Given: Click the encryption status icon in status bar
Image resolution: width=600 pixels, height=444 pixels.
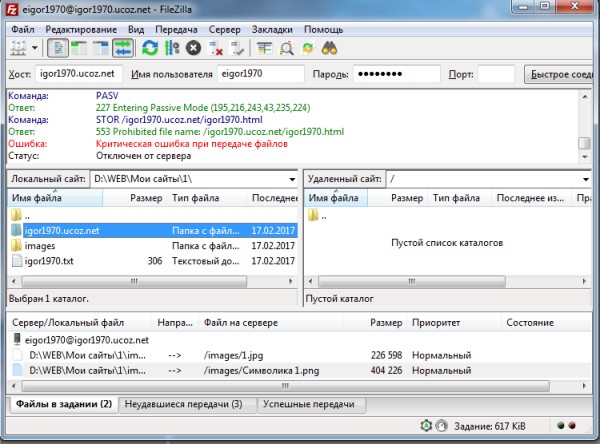Looking at the screenshot, I should coord(426,426).
